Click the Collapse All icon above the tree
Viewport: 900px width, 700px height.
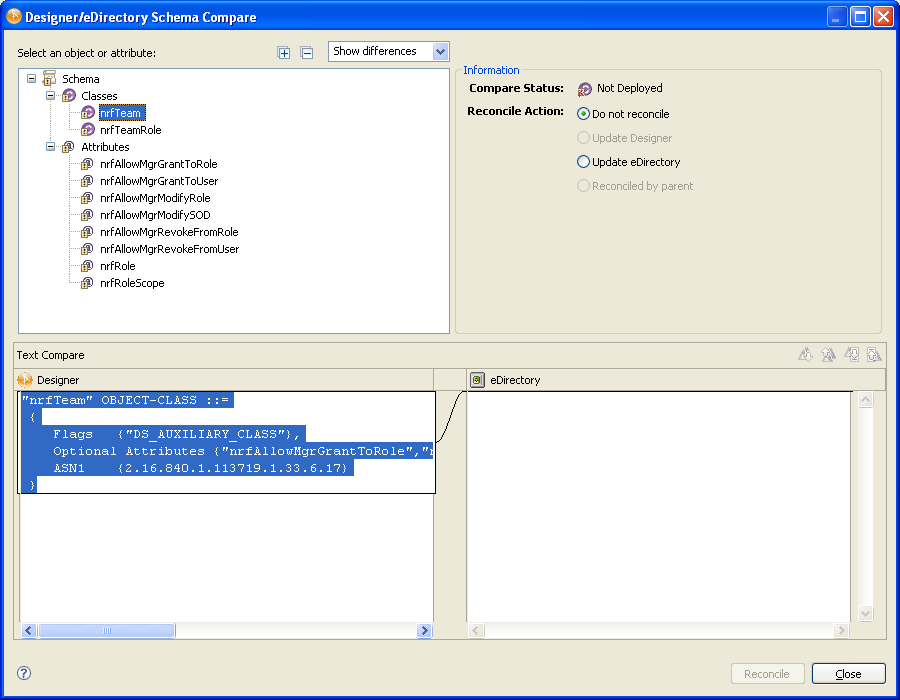point(307,53)
